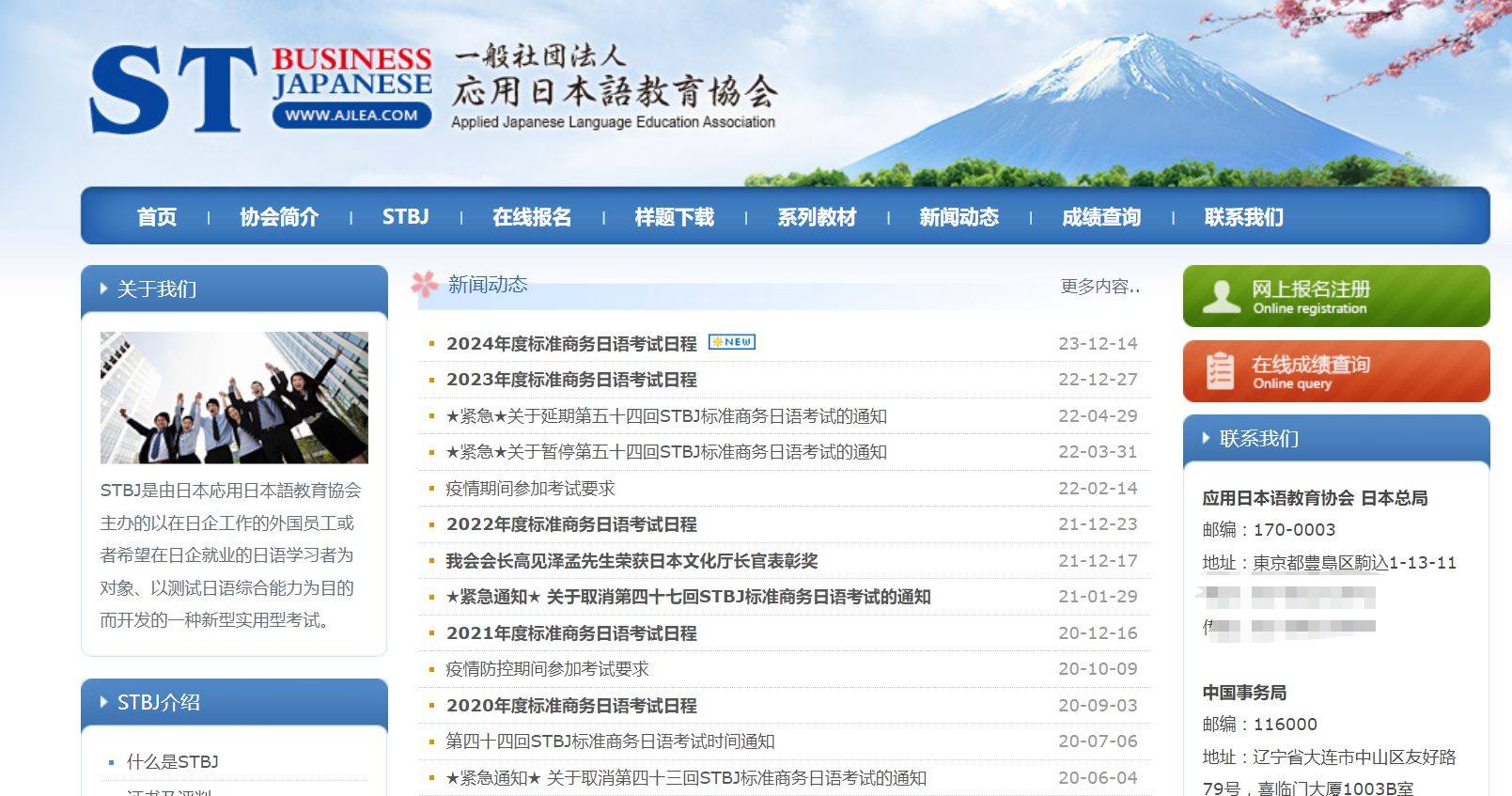1512x796 pixels.
Task: Select 在线报名 in the navigation bar
Action: tap(532, 217)
